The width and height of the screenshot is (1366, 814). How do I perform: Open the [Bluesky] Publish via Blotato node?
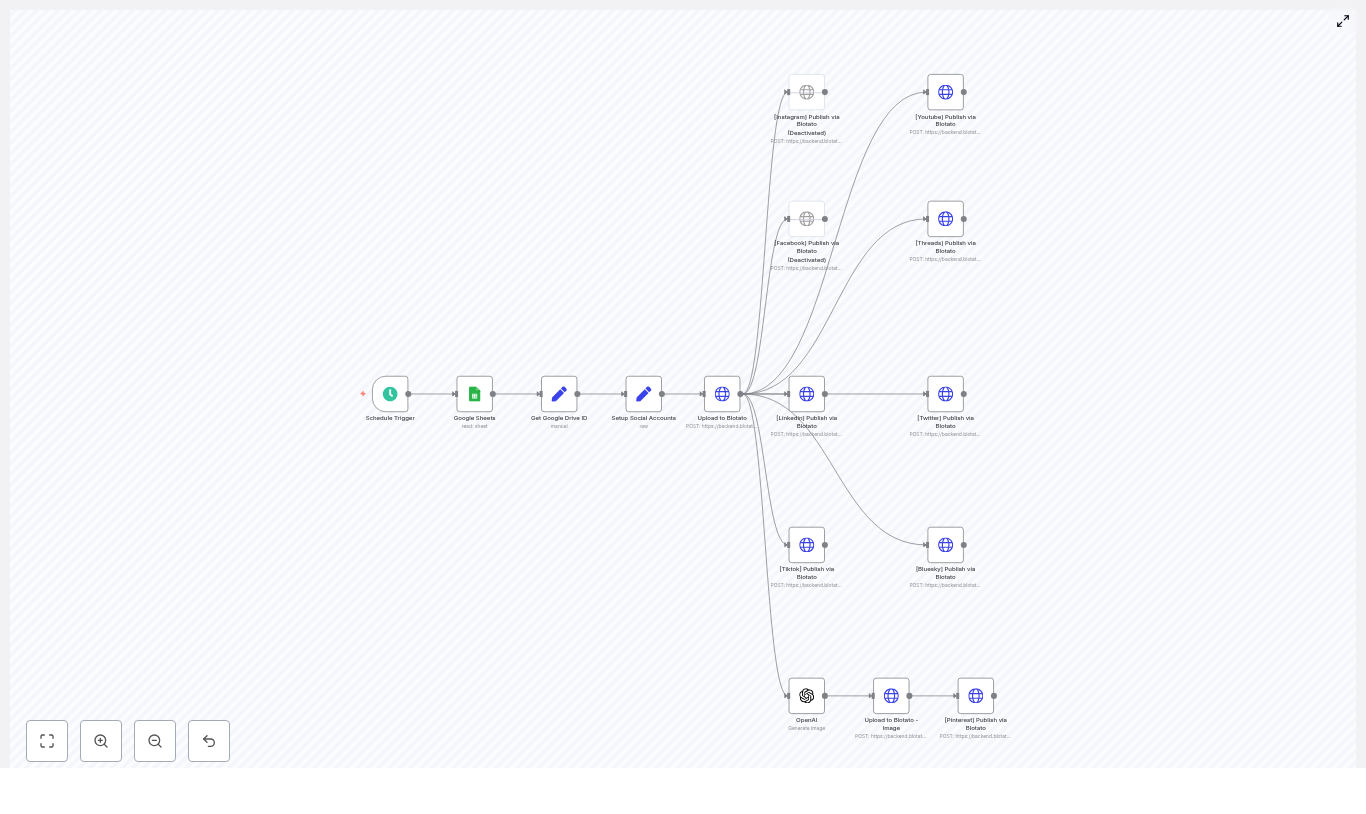pos(945,545)
